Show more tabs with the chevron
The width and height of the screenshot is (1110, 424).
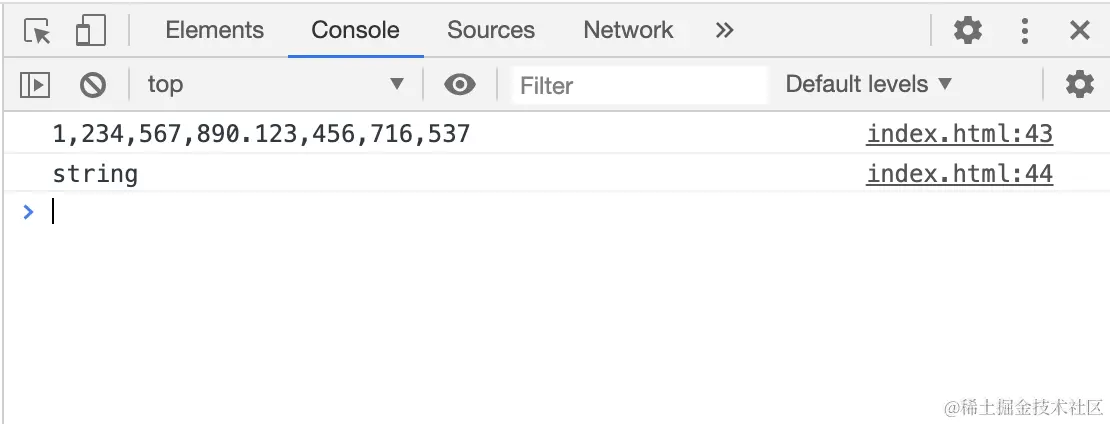coord(725,31)
